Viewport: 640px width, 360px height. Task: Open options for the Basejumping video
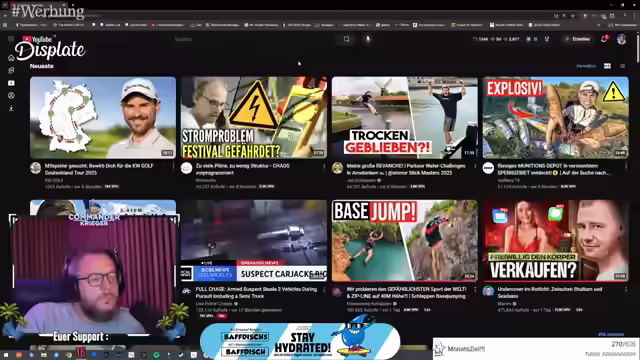tap(475, 289)
